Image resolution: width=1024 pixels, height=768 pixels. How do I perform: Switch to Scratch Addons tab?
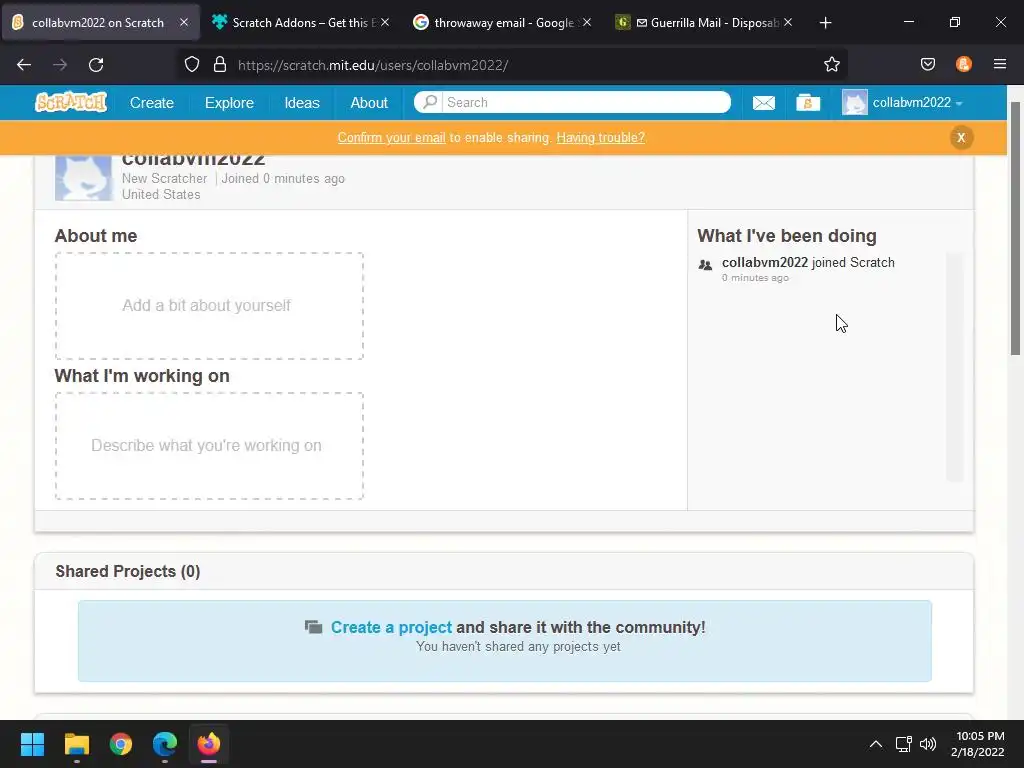tap(300, 23)
